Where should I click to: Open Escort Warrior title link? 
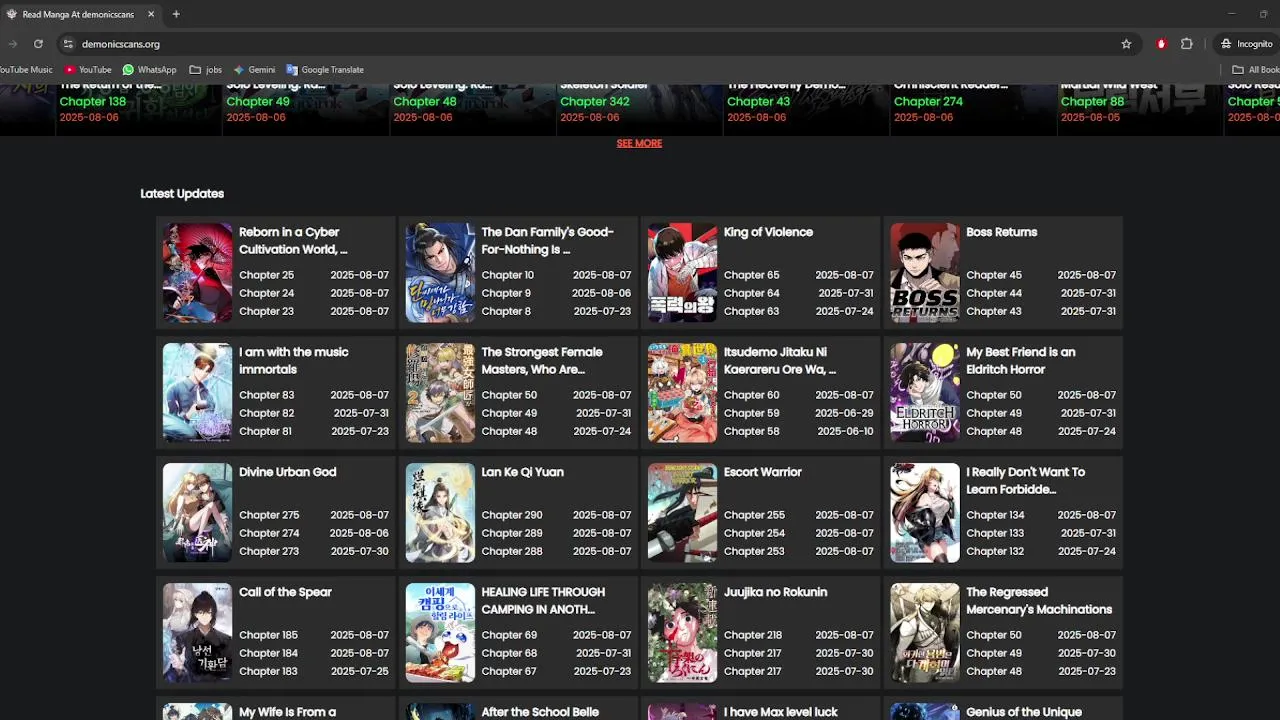tap(762, 472)
